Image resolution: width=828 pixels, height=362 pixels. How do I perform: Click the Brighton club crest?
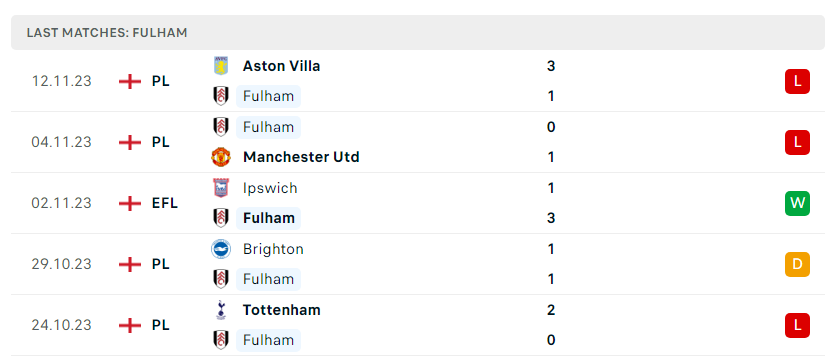click(x=220, y=249)
